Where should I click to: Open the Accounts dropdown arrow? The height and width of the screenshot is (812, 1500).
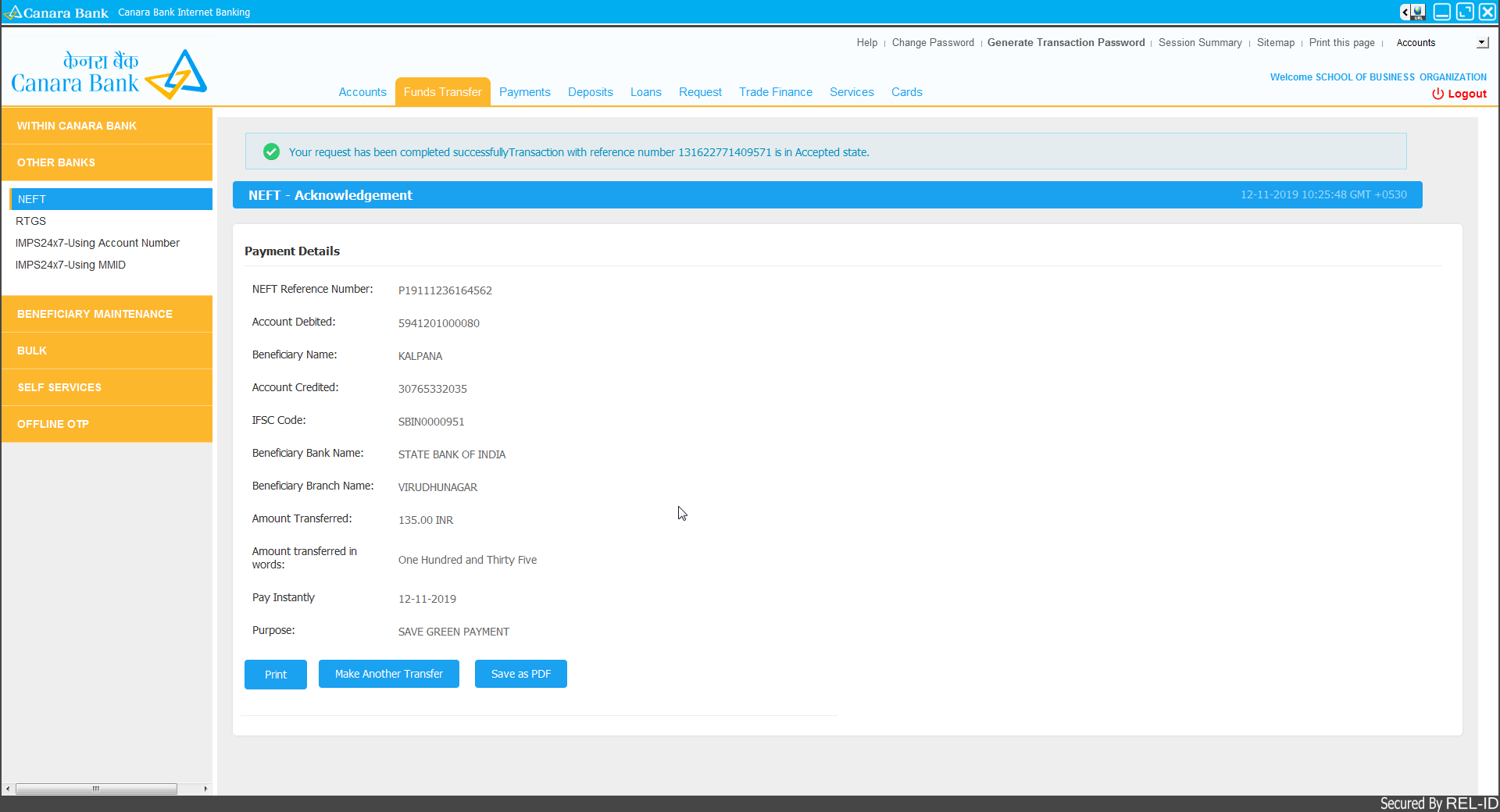click(x=1482, y=43)
